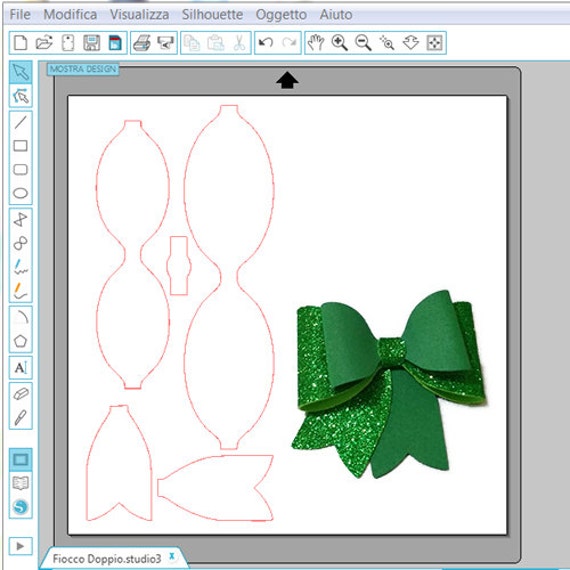Select the orange smooth freehand tool

click(x=21, y=290)
